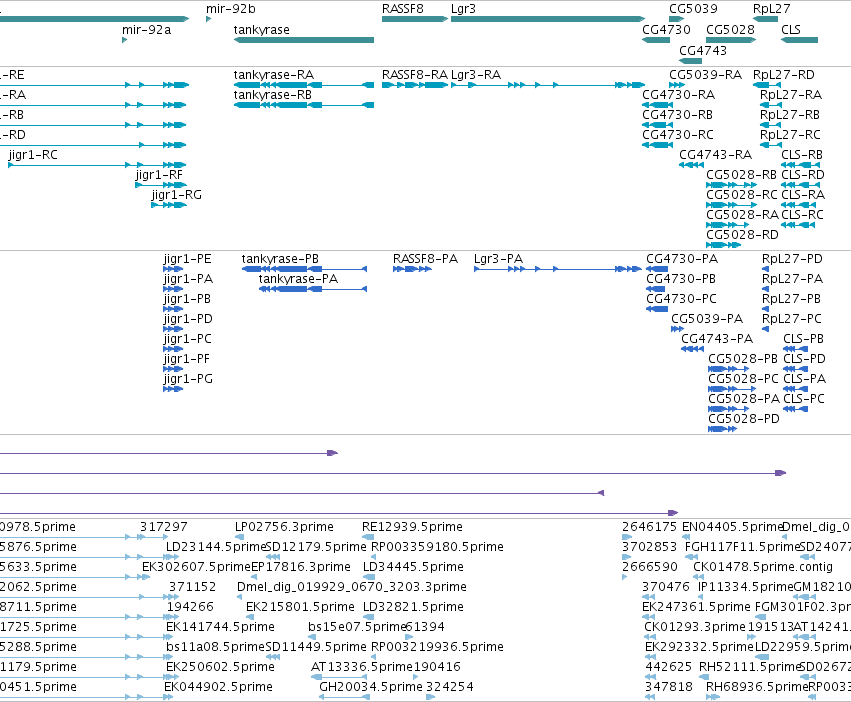Click the CG4743 gene label
Screen dimensions: 851x702
pyautogui.click(x=702, y=50)
